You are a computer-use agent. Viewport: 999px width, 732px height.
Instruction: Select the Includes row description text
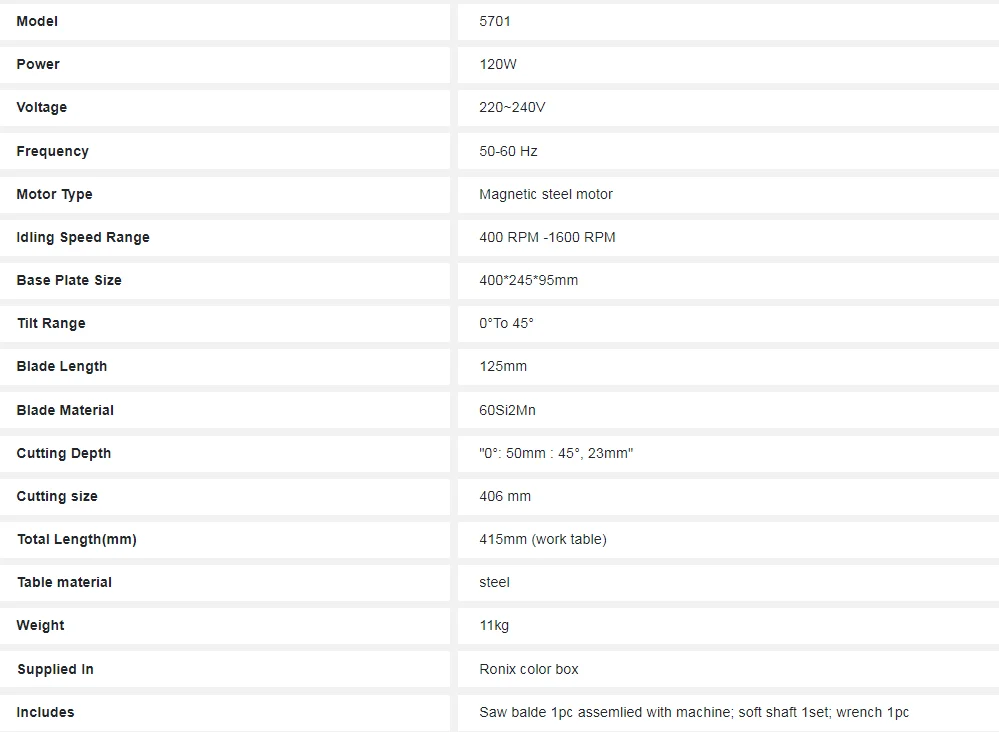(x=694, y=712)
